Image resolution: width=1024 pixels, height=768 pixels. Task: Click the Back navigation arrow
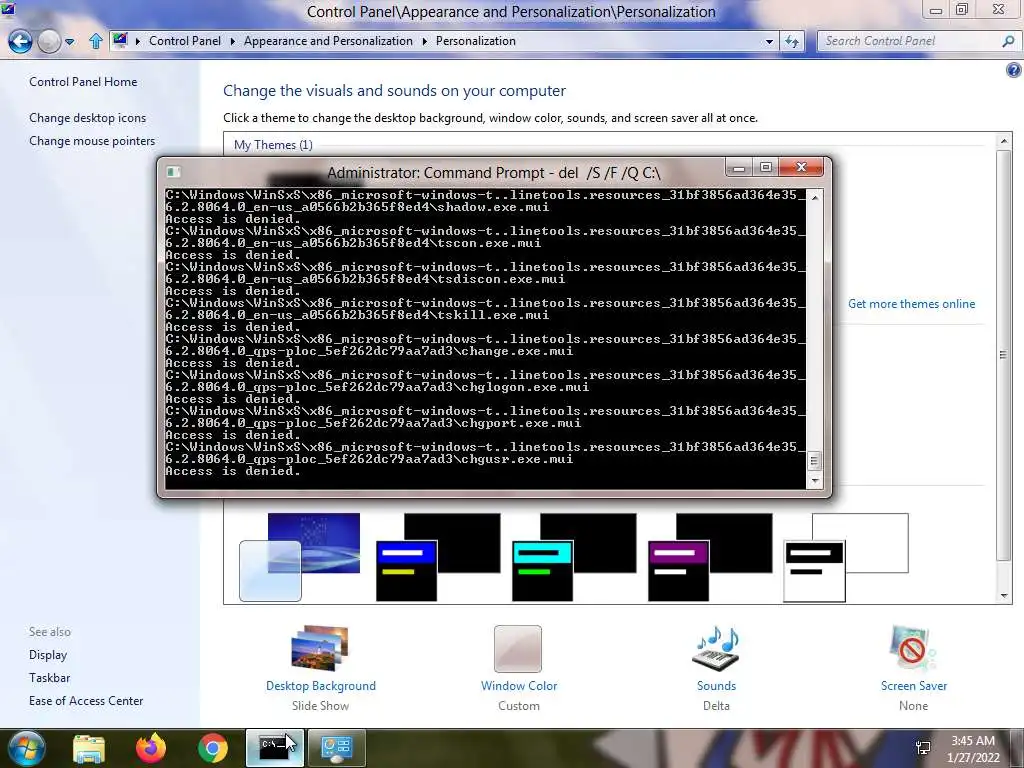(x=20, y=41)
